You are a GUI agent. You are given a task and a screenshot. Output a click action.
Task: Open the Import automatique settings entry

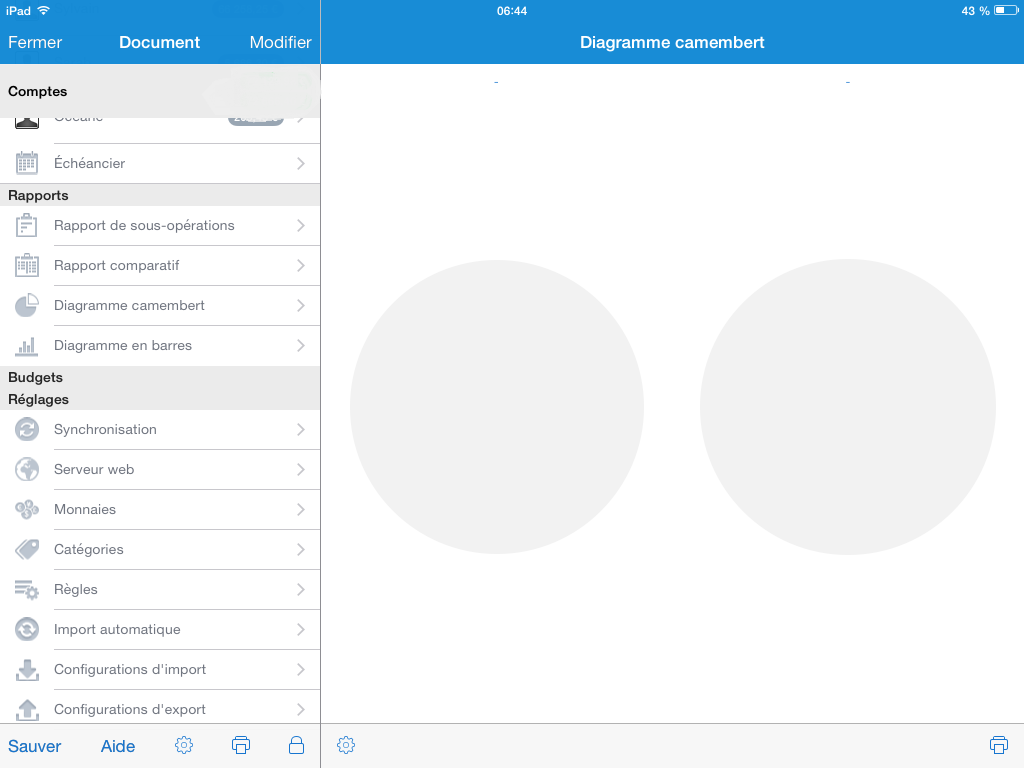[x=117, y=629]
